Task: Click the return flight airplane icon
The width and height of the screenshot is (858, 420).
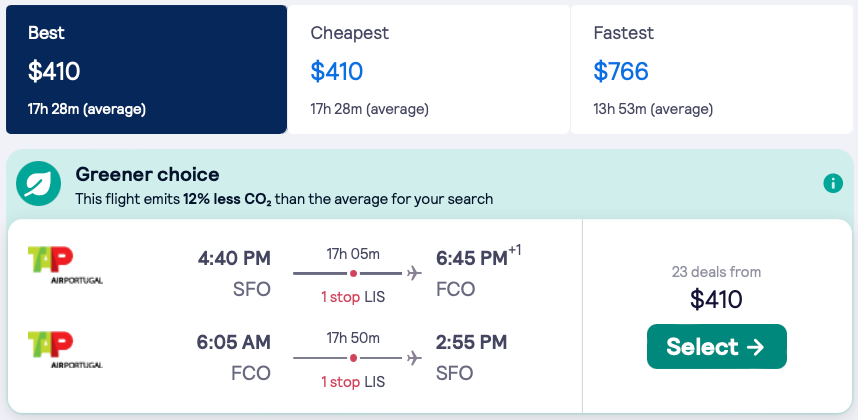Action: (414, 358)
